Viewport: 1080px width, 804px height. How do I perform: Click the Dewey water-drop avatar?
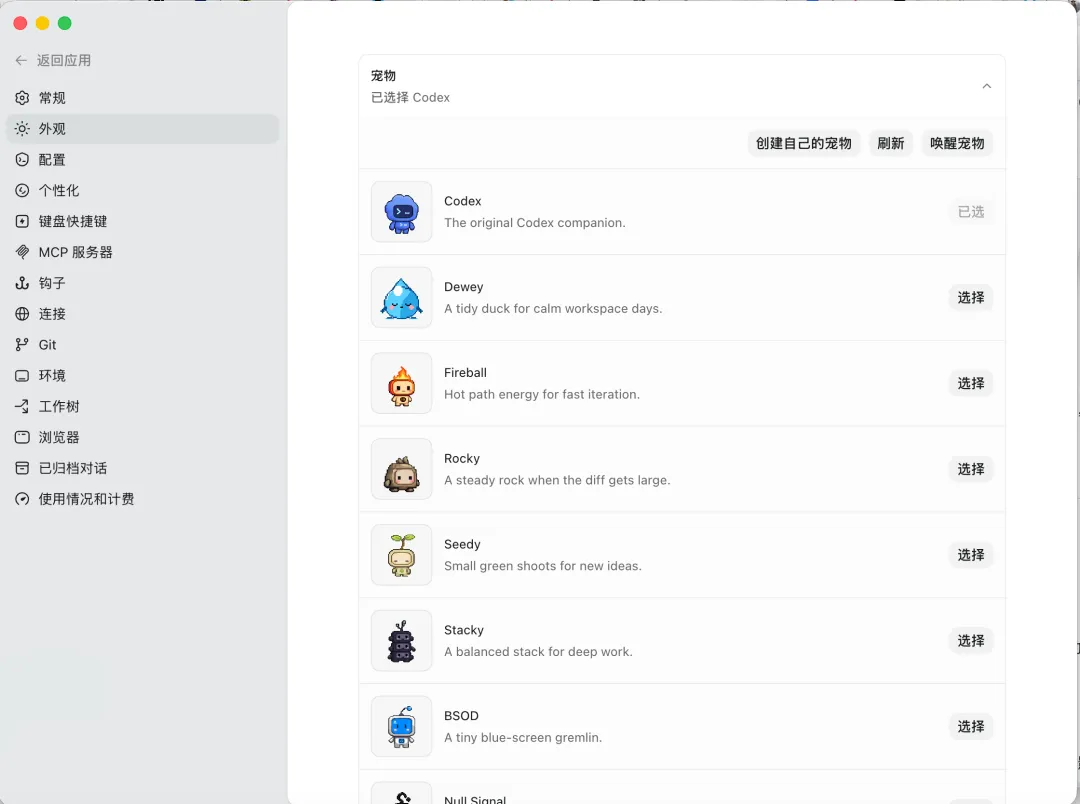[x=402, y=298]
